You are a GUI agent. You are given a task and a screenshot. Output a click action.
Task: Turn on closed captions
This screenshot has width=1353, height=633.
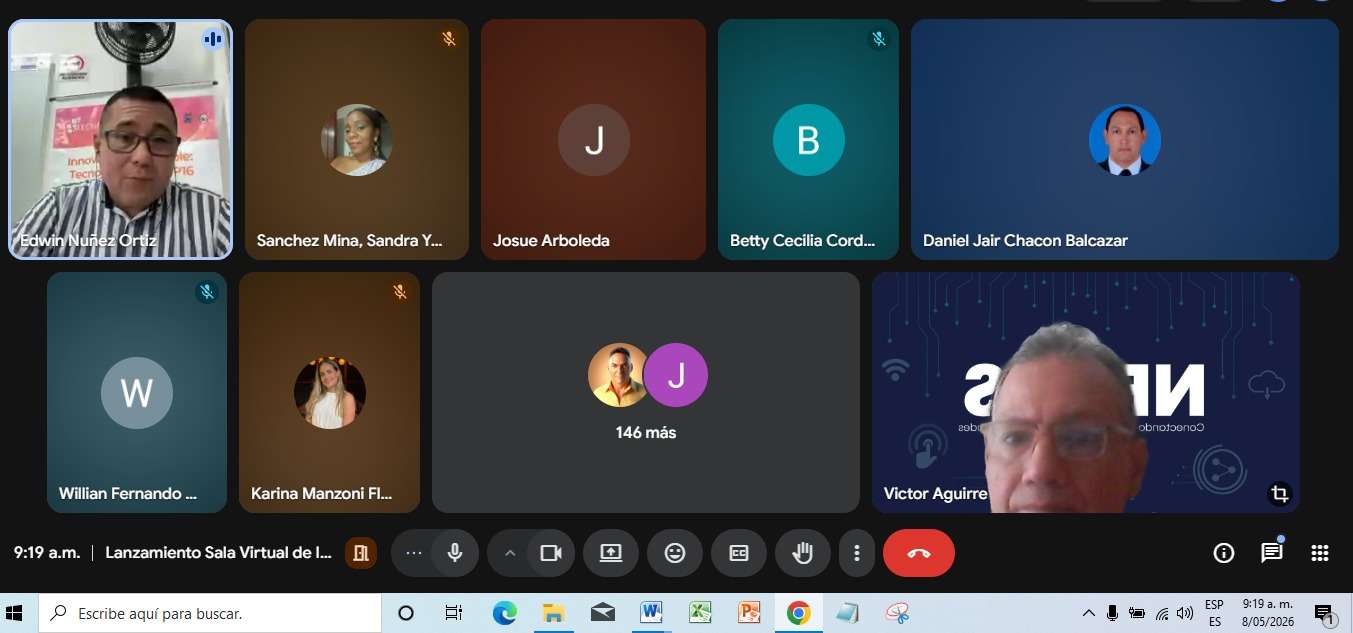(739, 553)
